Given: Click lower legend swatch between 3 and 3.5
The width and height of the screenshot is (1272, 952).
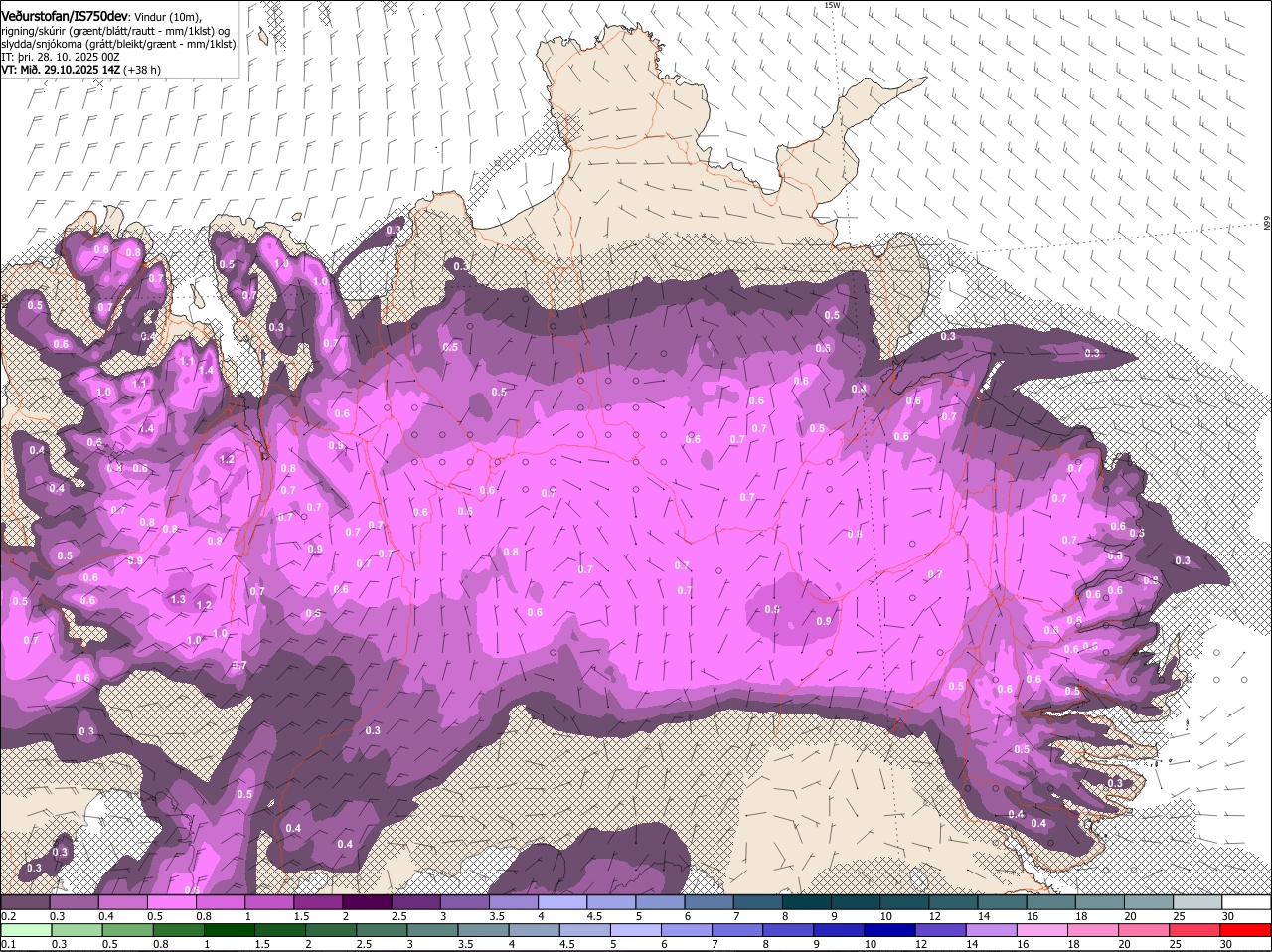Looking at the screenshot, I should tap(432, 930).
